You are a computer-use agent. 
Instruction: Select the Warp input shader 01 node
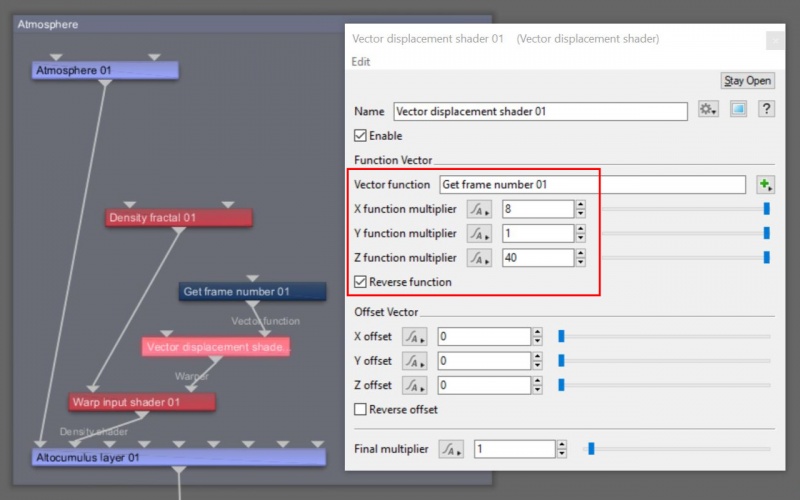tap(142, 402)
